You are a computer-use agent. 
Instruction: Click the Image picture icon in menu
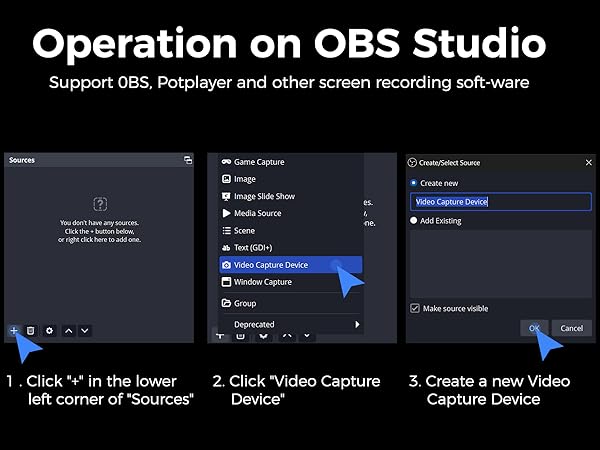pyautogui.click(x=227, y=179)
